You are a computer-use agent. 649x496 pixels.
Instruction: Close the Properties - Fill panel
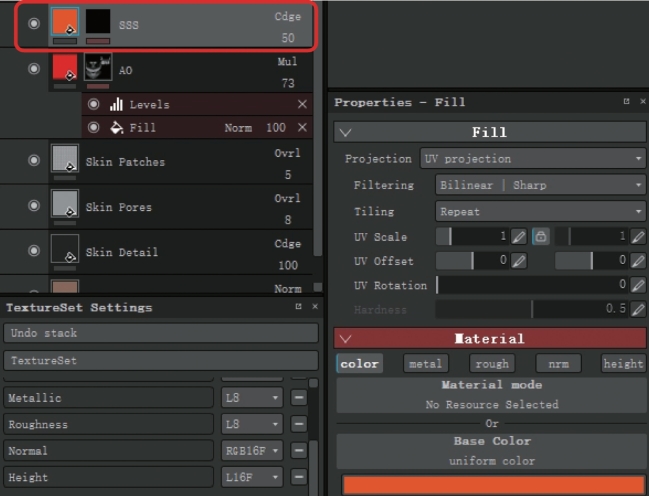point(643,101)
